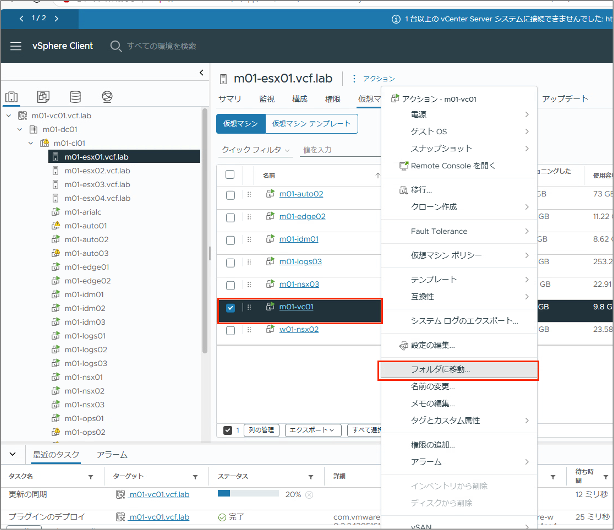Screen dimensions: 614x530
Task: Filter the target column in tasks
Action: click(195, 477)
